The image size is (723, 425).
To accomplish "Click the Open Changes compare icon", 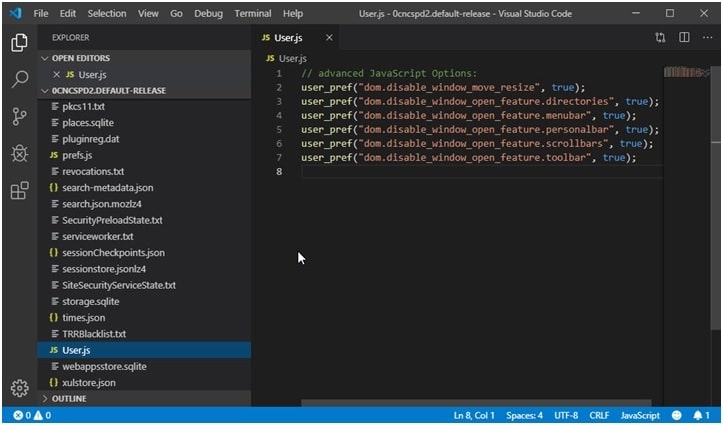I will (x=660, y=38).
